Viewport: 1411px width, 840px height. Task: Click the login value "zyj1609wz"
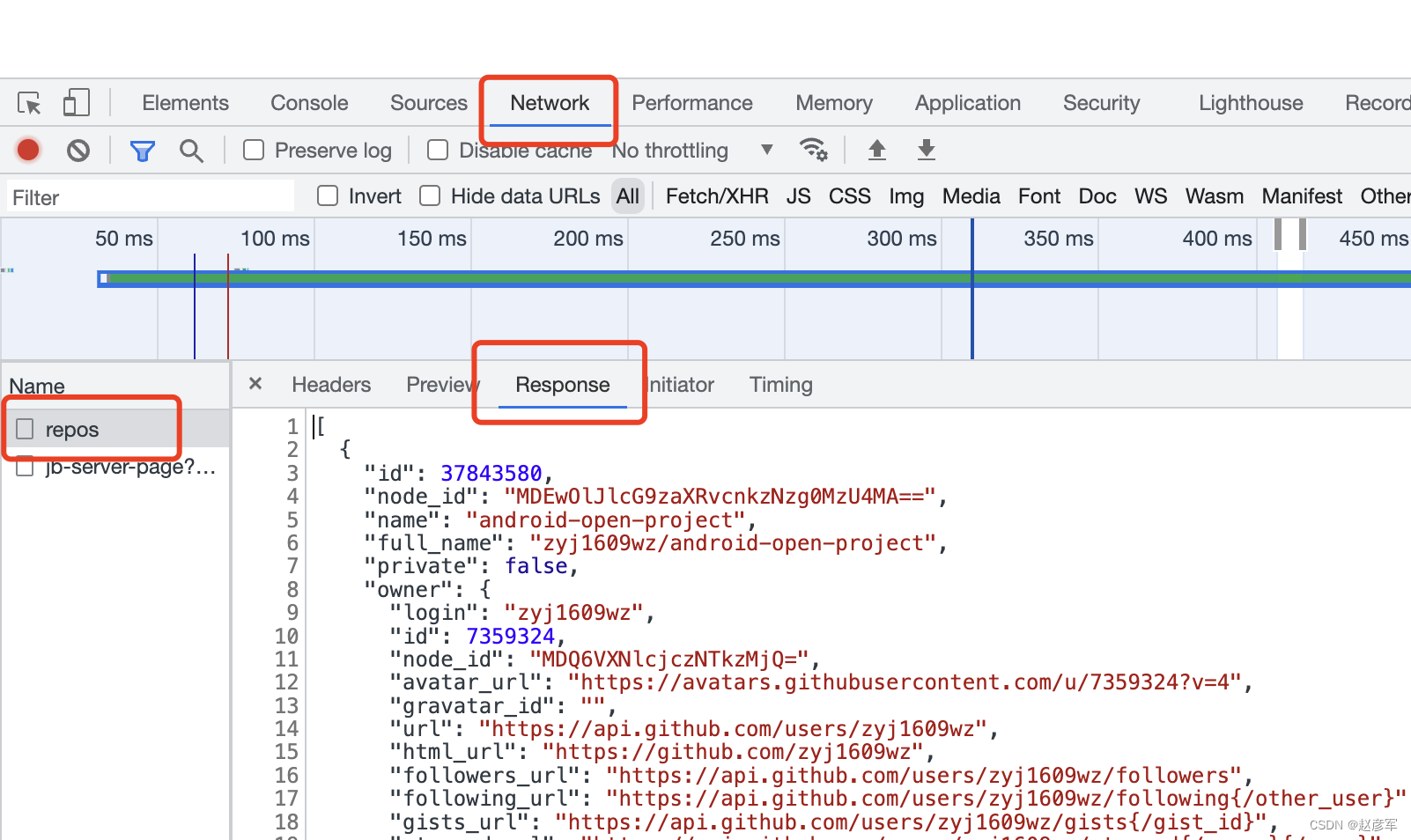pyautogui.click(x=574, y=613)
